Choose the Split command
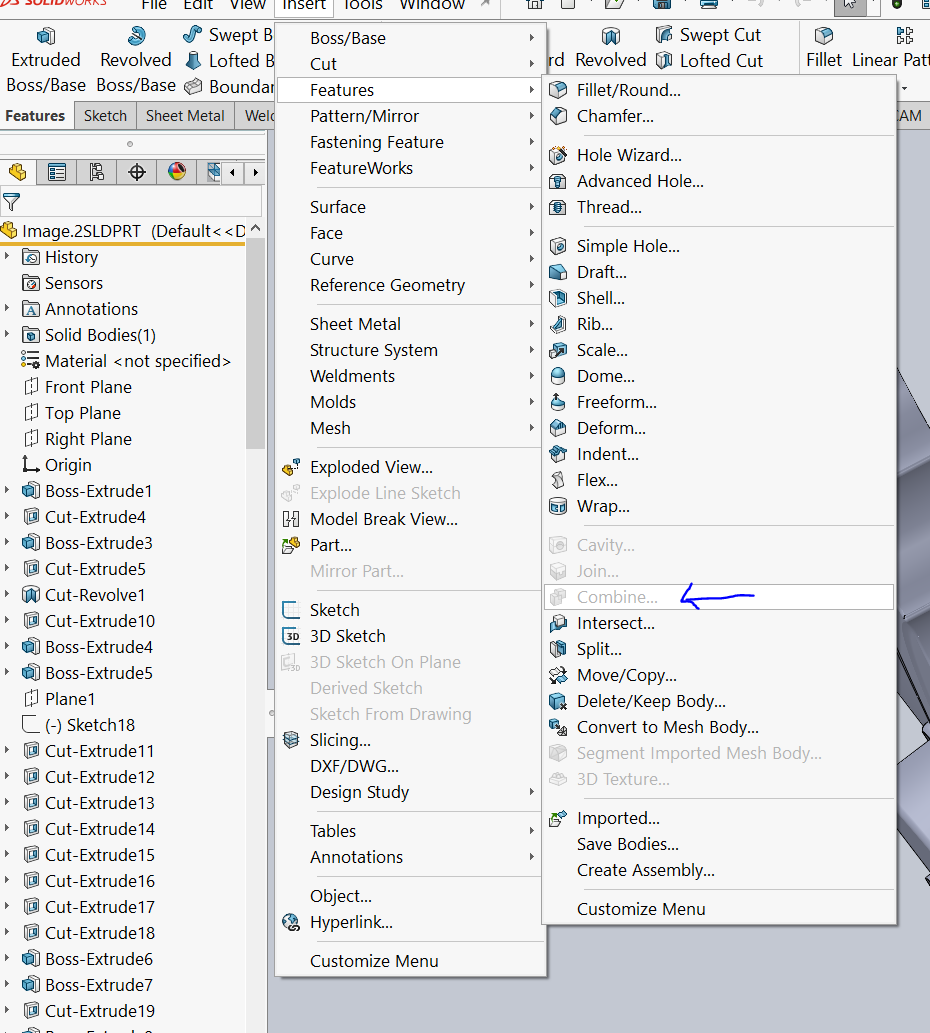930x1033 pixels. pyautogui.click(x=718, y=650)
